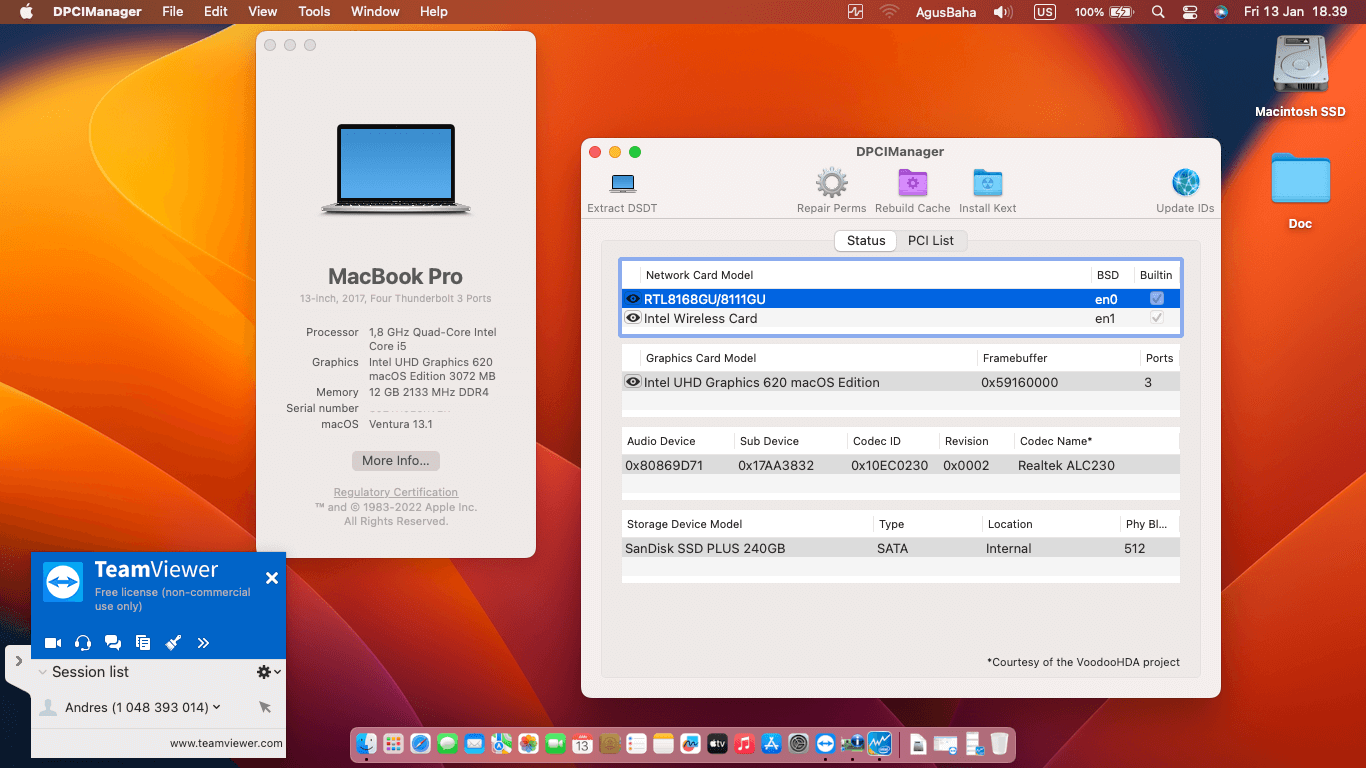Click the AgusBaha user in the menu bar
This screenshot has height=768, width=1366.
click(947, 12)
